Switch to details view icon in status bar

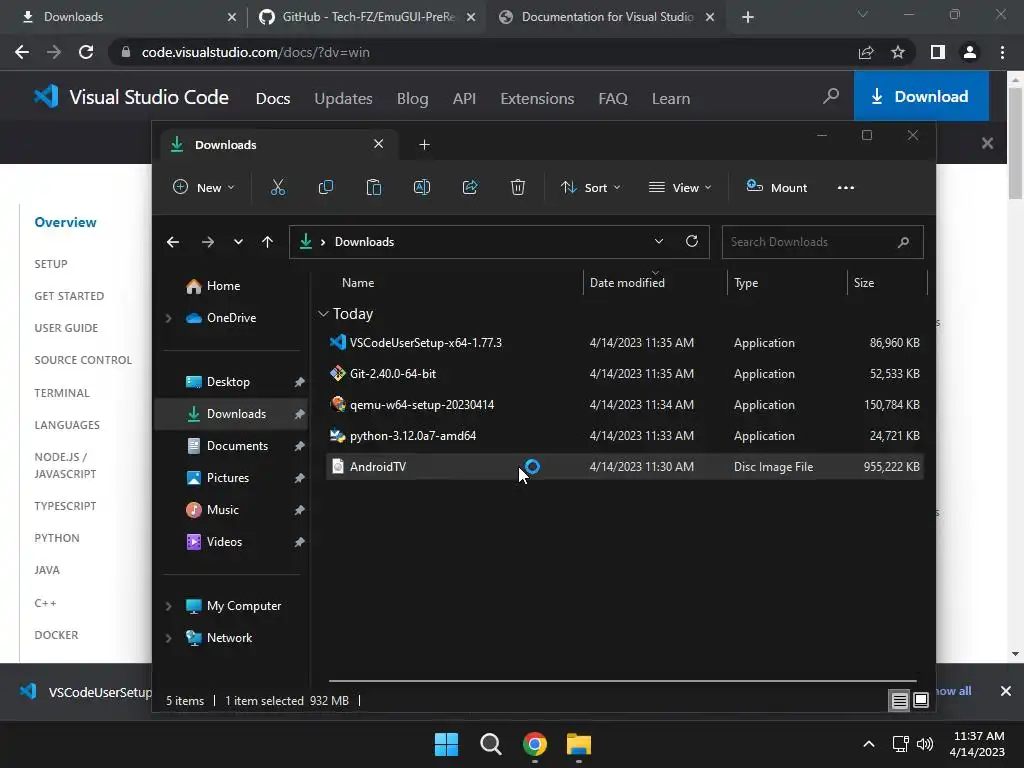(x=899, y=701)
